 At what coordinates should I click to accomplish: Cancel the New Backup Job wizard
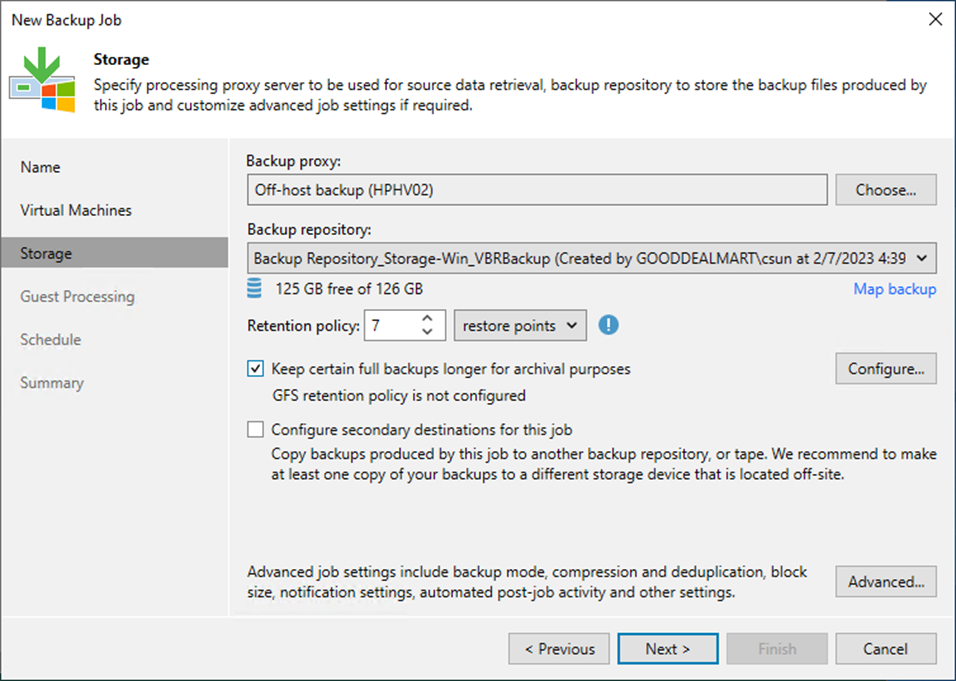pyautogui.click(x=886, y=649)
